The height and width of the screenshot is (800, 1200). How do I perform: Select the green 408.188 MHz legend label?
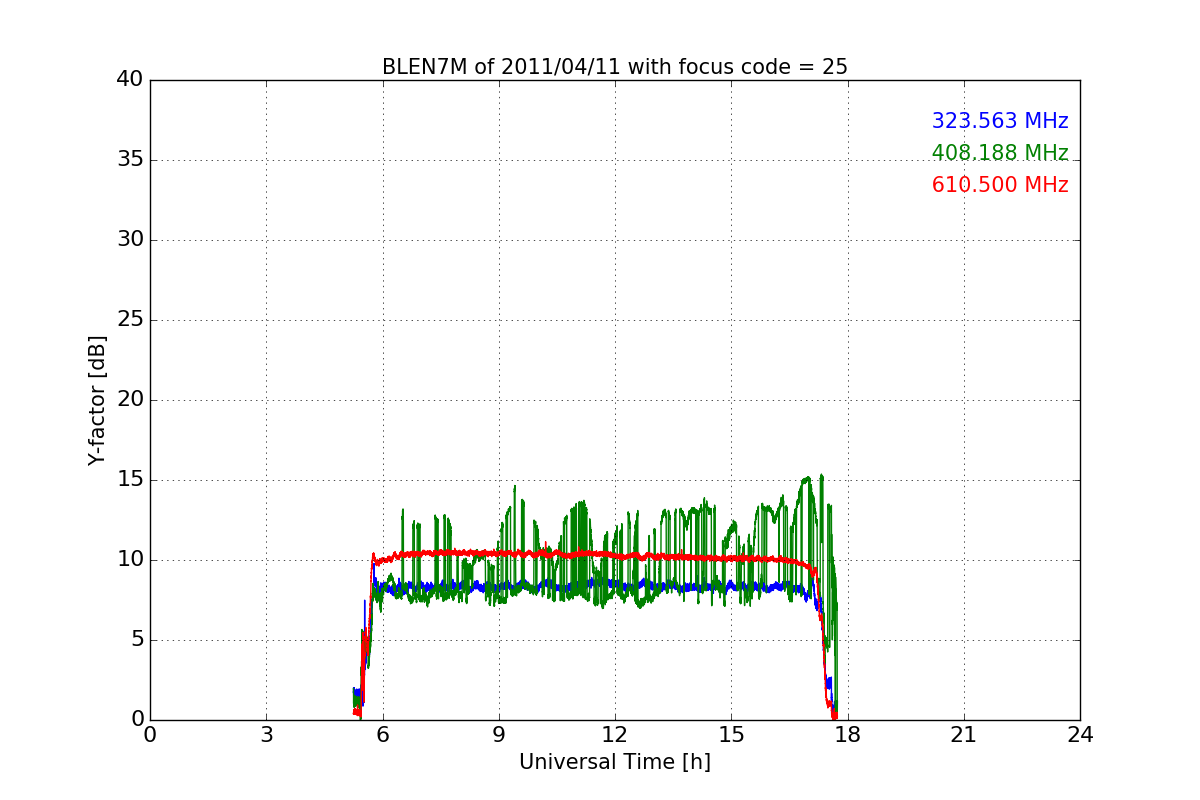tap(1000, 153)
